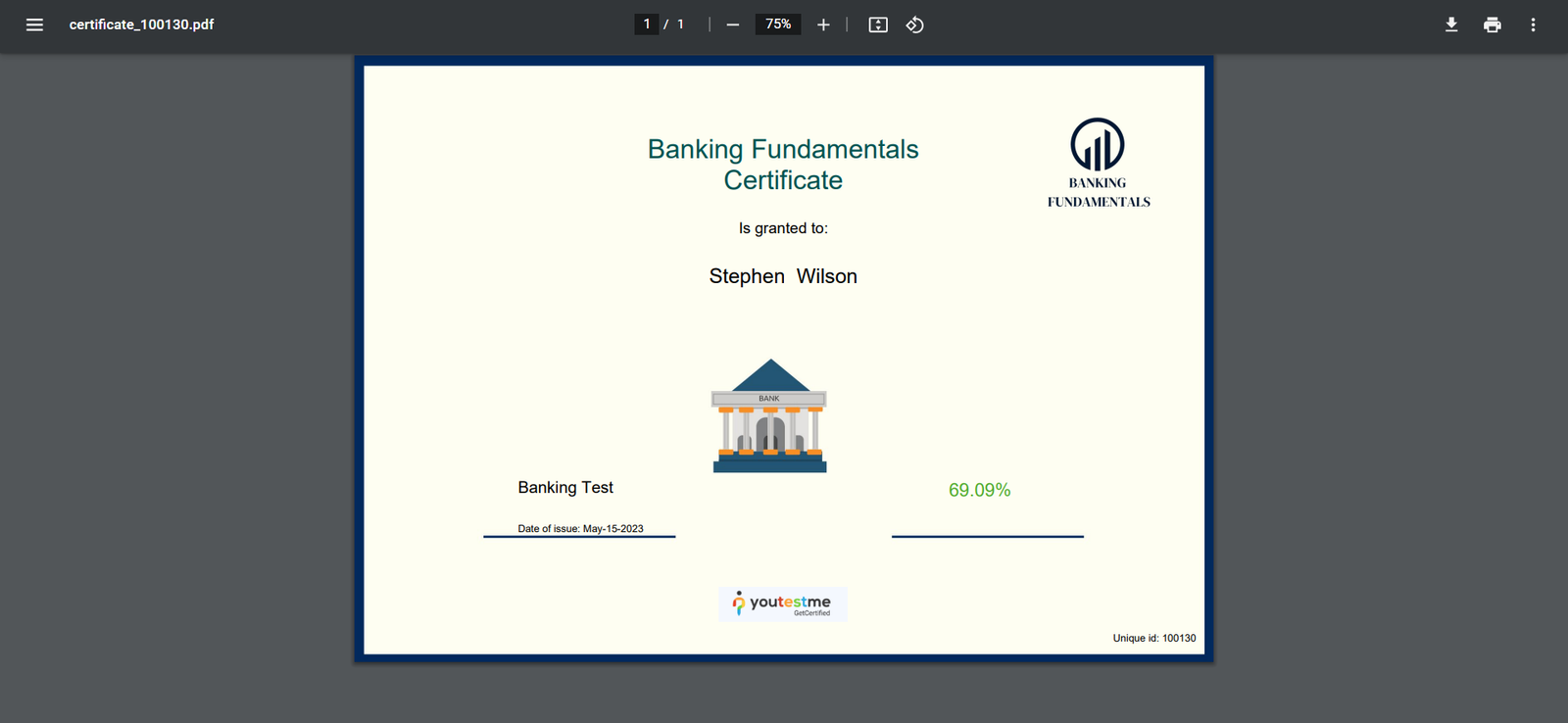Image resolution: width=1568 pixels, height=723 pixels.
Task: Click the zoom in plus button
Action: tap(823, 24)
